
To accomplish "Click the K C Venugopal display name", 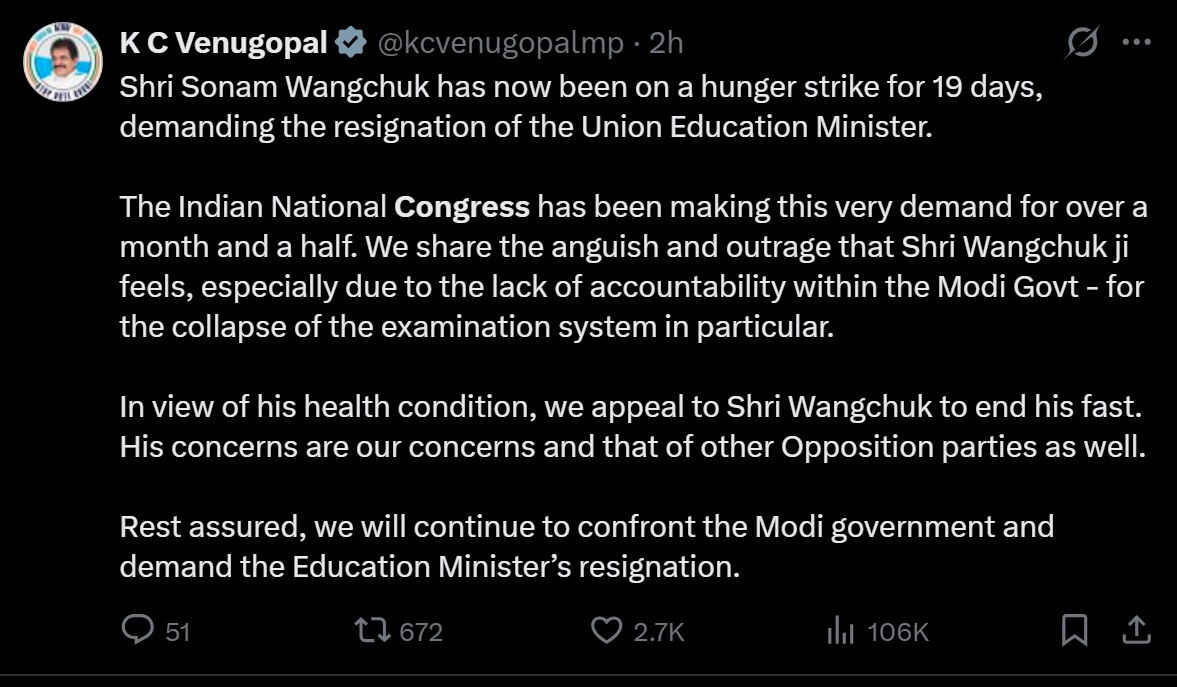I will pyautogui.click(x=224, y=43).
